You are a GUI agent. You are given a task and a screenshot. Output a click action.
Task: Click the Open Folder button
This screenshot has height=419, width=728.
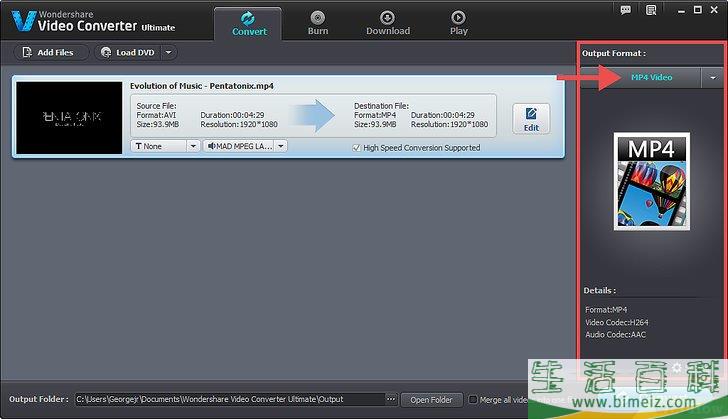click(431, 399)
